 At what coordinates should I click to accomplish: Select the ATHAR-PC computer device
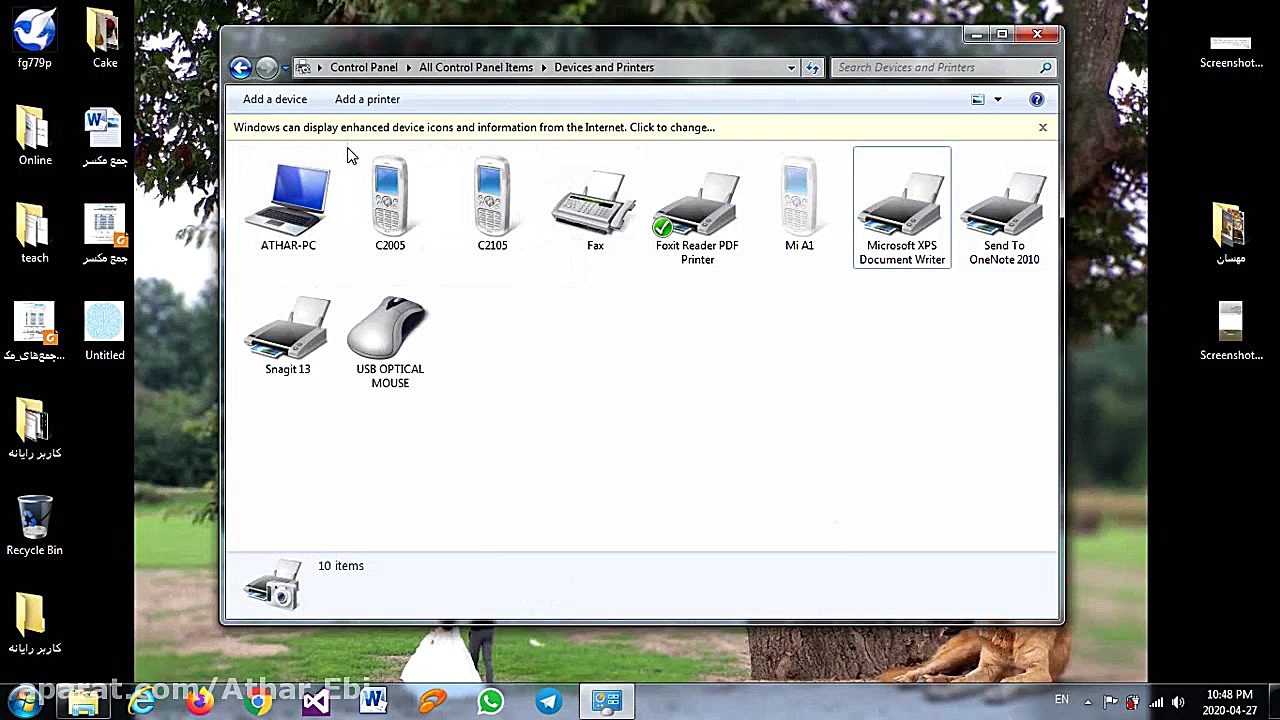point(288,208)
